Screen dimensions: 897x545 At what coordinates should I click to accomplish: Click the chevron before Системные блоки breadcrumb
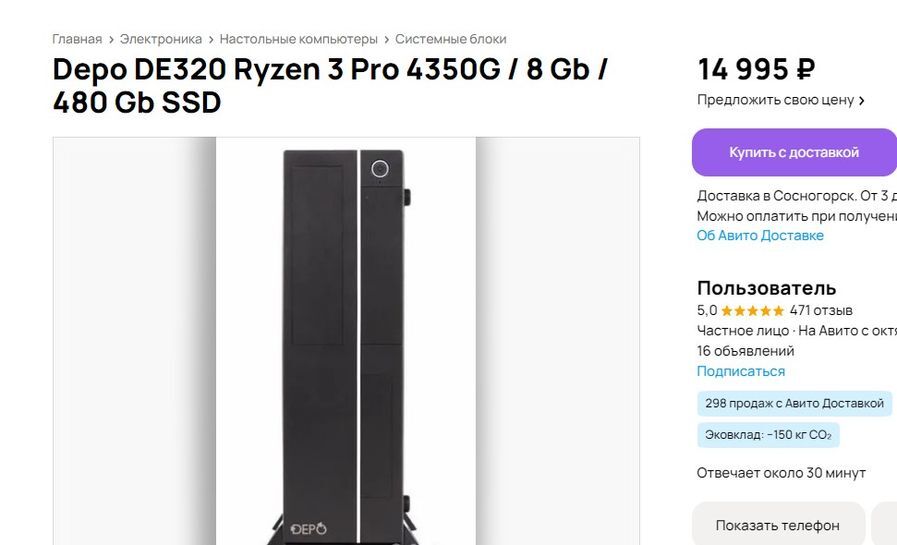(386, 39)
